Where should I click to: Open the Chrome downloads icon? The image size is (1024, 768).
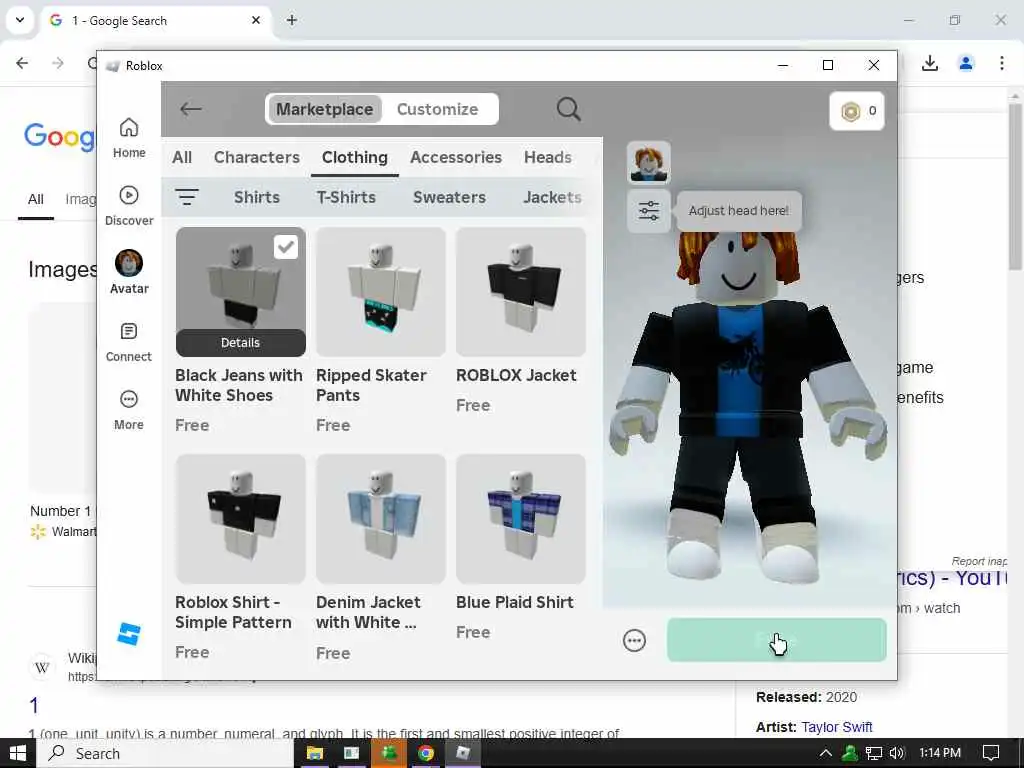point(930,63)
